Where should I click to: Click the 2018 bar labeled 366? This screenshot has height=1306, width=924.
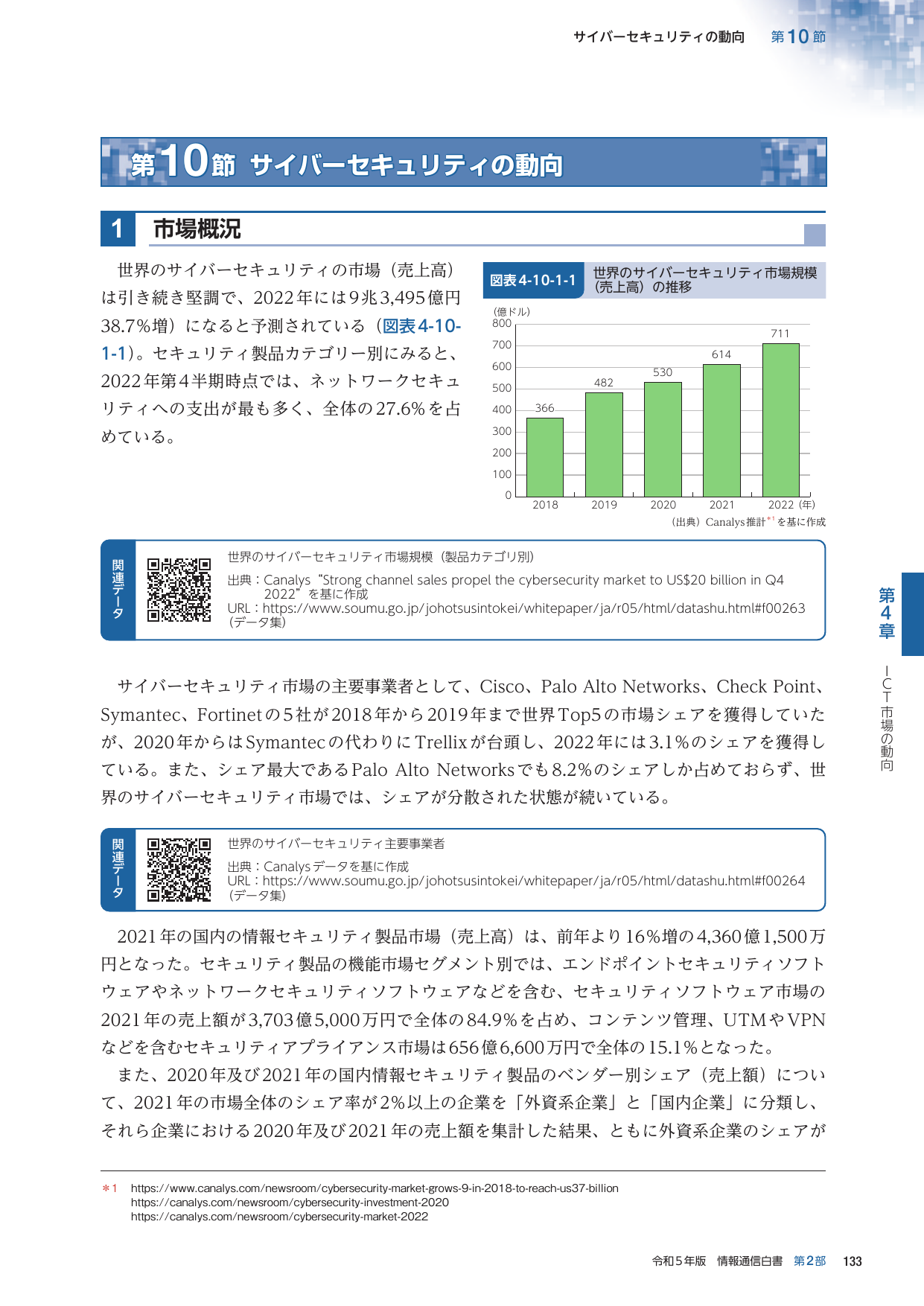pyautogui.click(x=545, y=456)
